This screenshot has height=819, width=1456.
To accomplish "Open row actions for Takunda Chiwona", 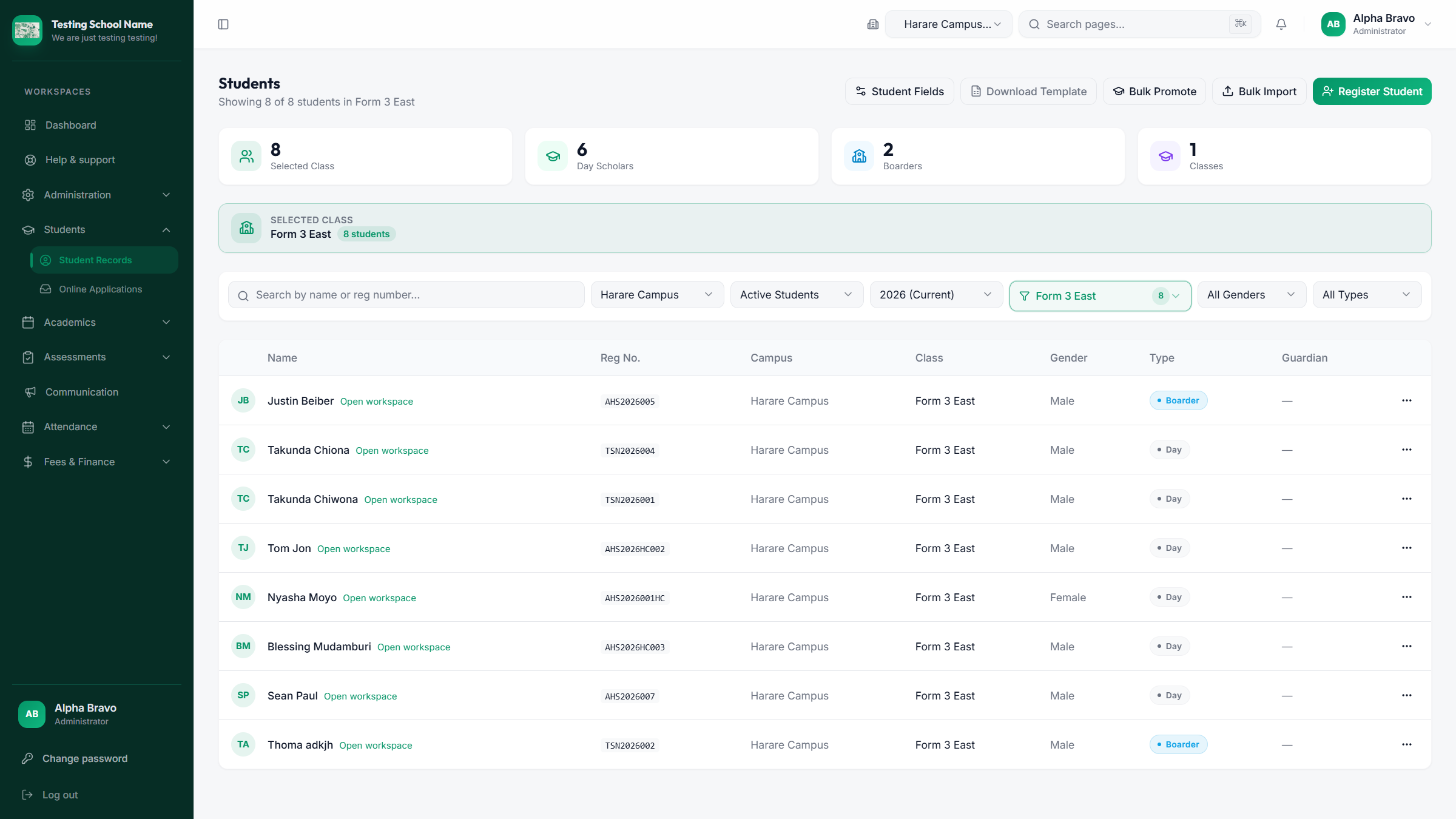I will point(1407,499).
